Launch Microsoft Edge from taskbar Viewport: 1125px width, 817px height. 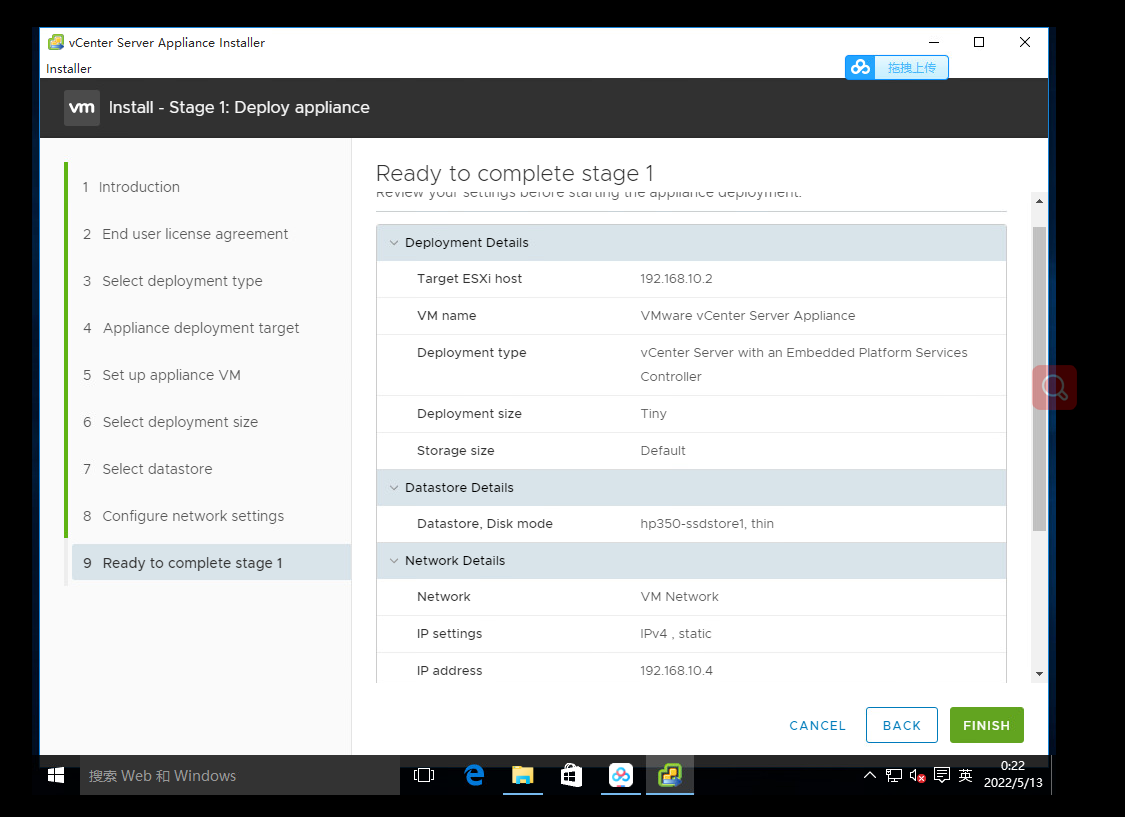(x=473, y=775)
